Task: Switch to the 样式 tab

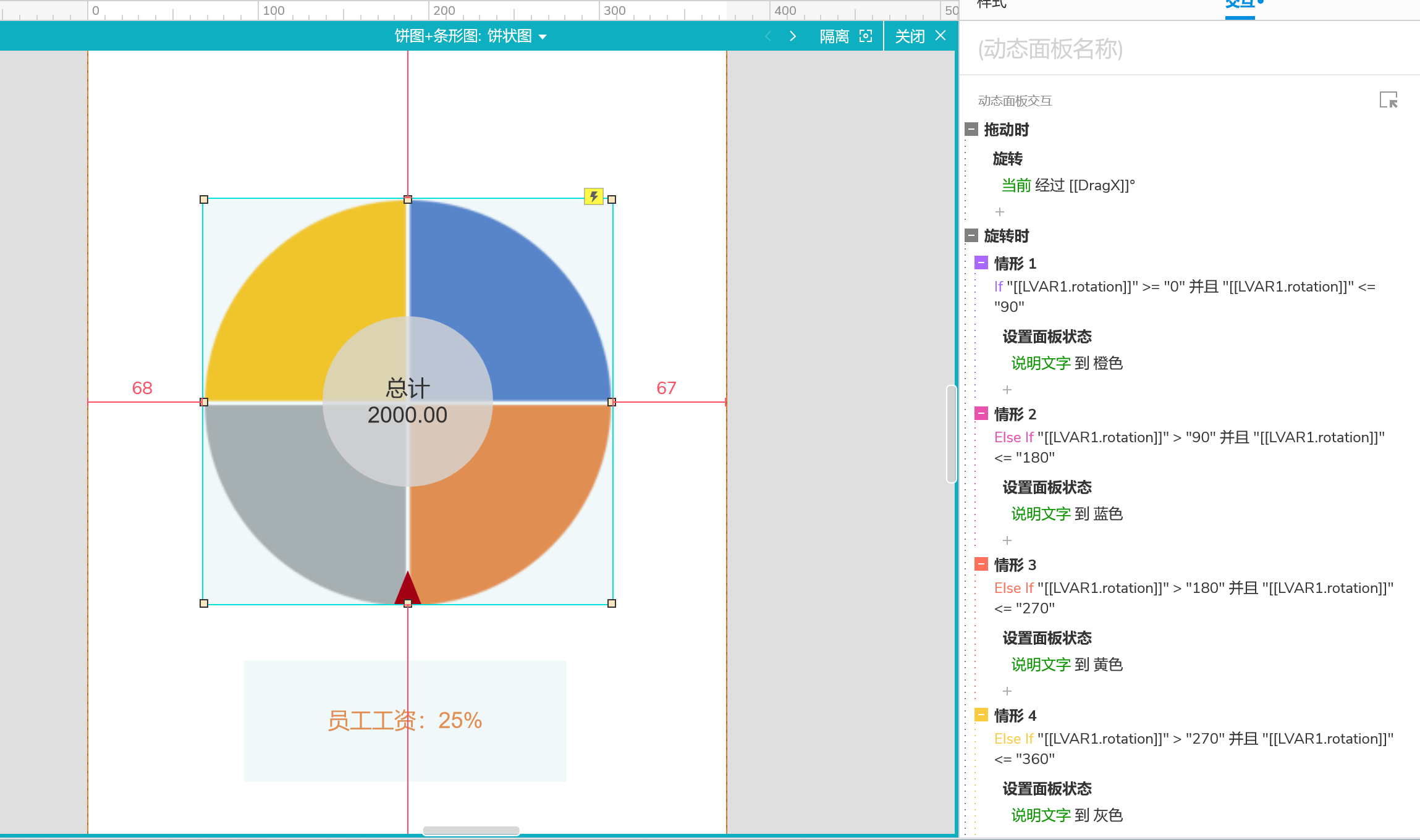Action: point(992,5)
